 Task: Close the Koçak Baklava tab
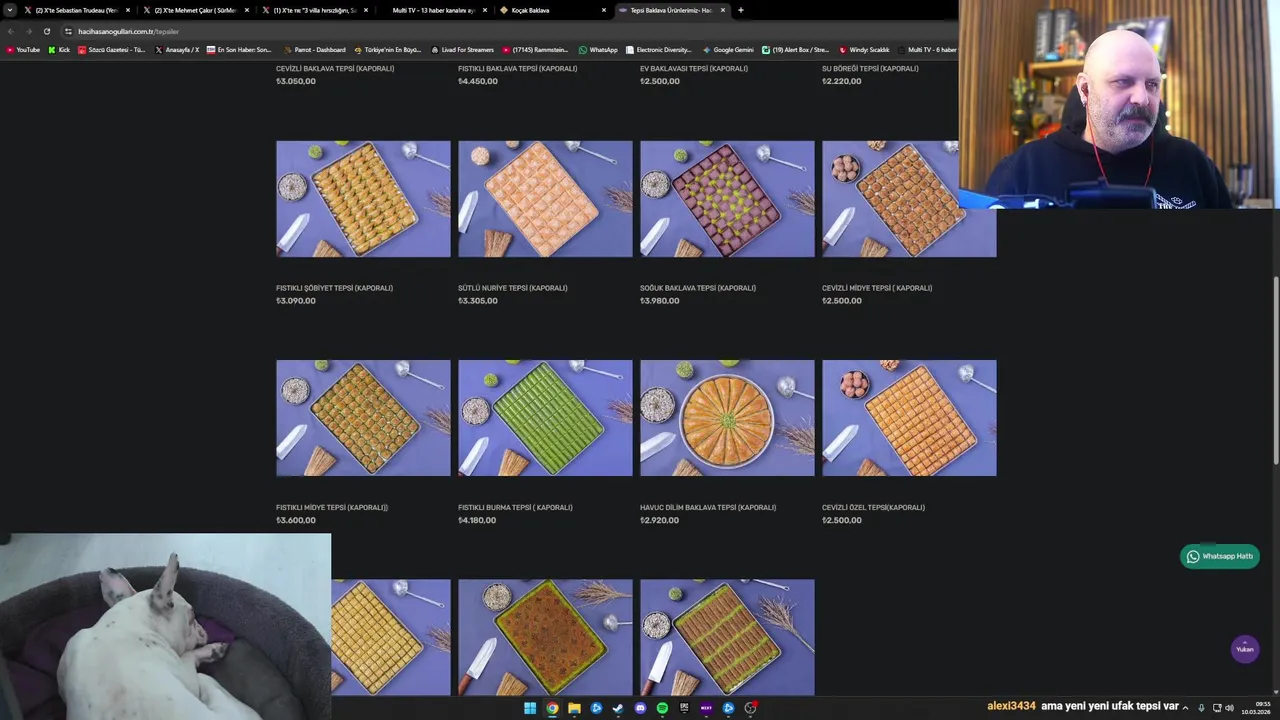tap(604, 10)
